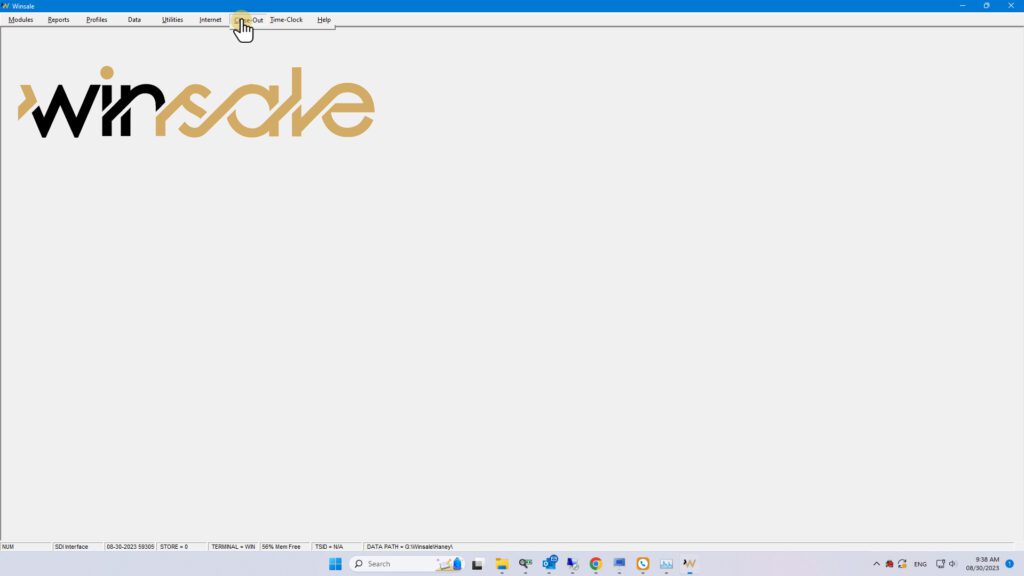Click the "TSID = N/A" status entry
This screenshot has height=576, width=1024.
(x=329, y=547)
